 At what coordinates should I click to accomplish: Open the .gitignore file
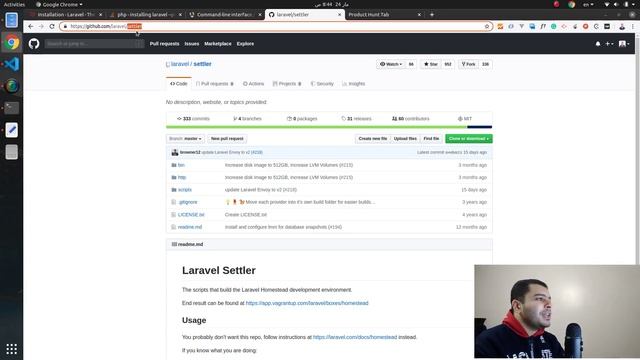(187, 202)
